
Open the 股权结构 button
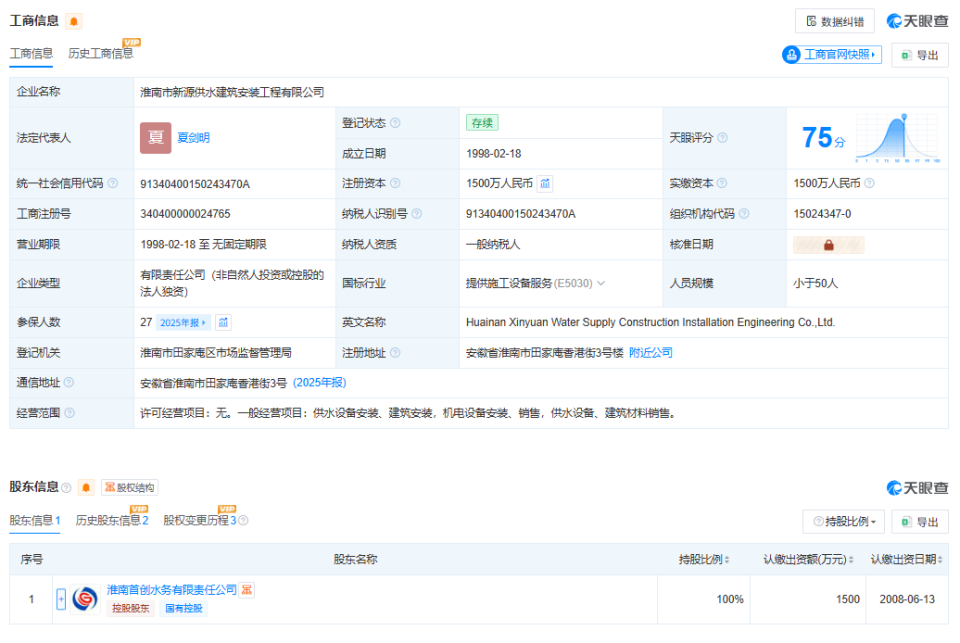click(130, 487)
